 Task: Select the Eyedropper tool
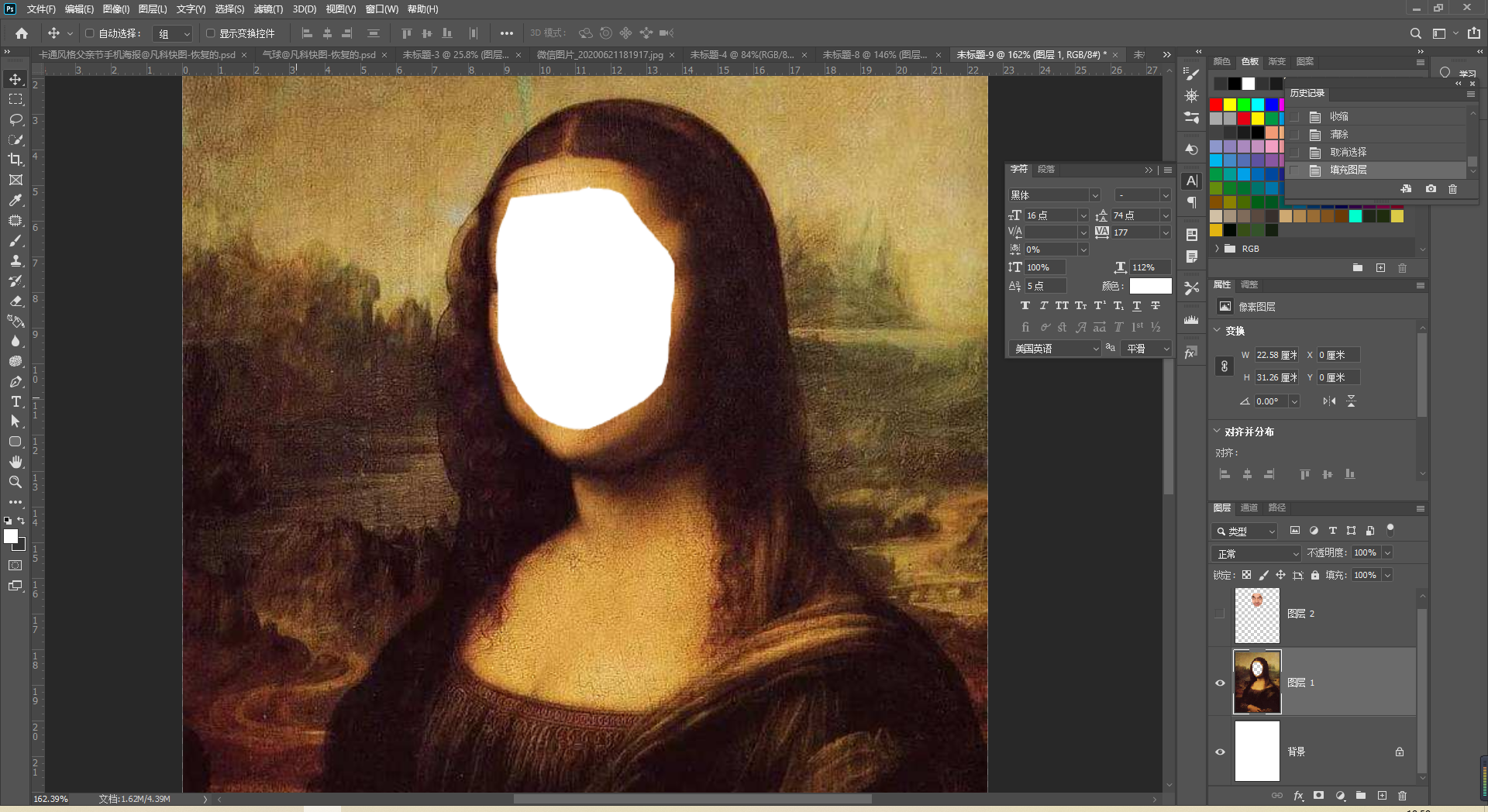pos(15,200)
